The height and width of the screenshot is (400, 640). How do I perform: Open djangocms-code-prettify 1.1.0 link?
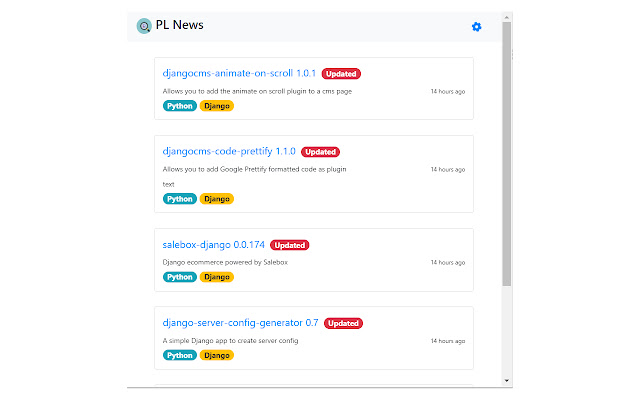229,151
